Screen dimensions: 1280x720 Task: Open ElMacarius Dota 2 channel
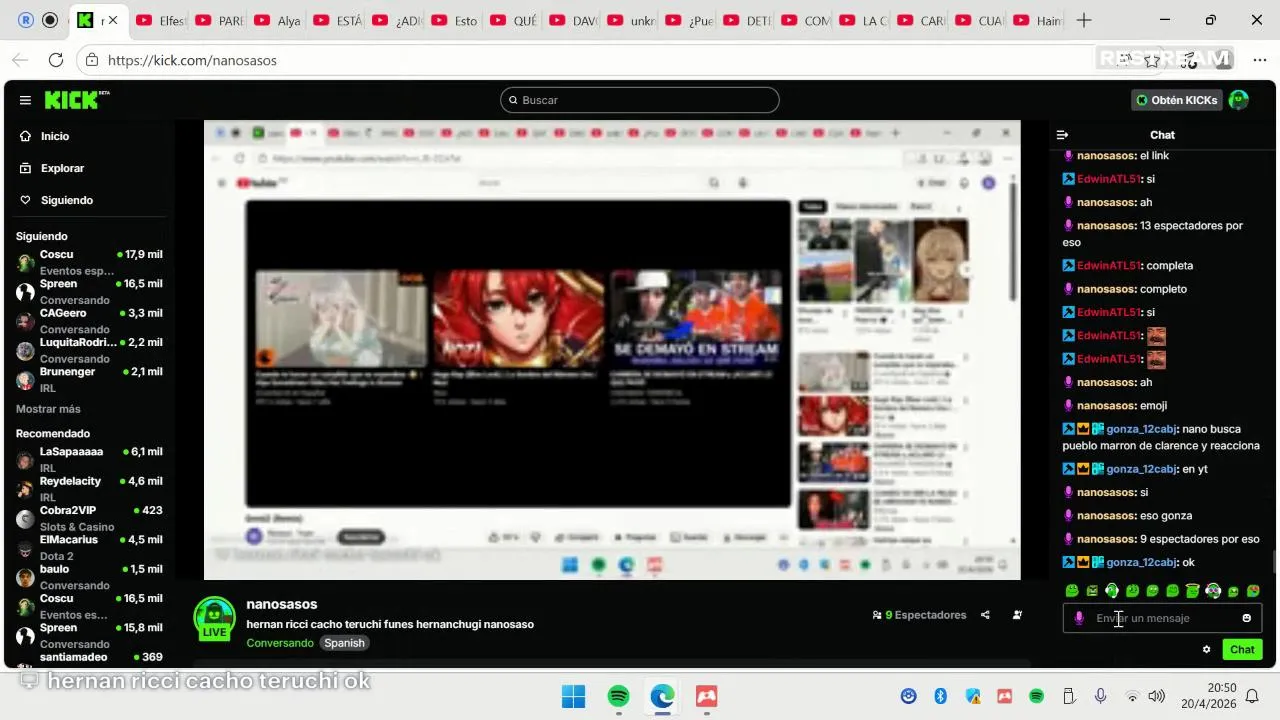pyautogui.click(x=88, y=547)
